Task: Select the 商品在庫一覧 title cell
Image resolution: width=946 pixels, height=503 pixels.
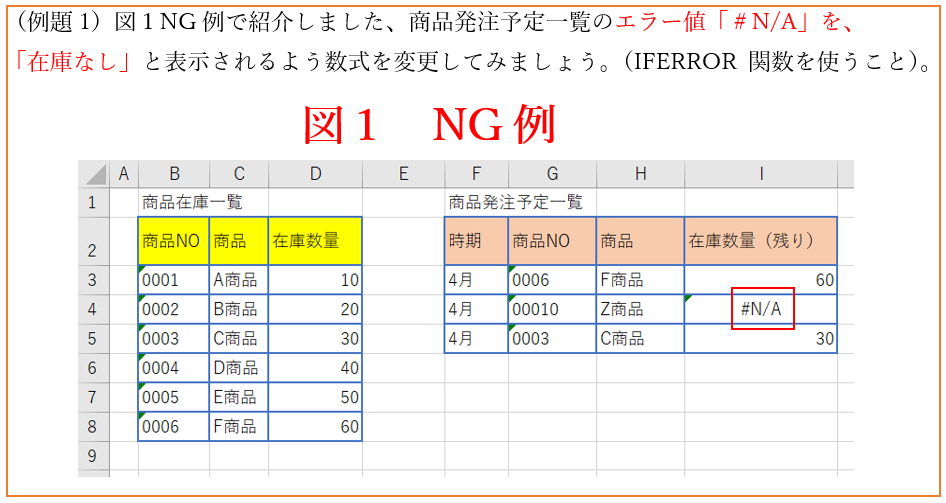Action: [192, 202]
